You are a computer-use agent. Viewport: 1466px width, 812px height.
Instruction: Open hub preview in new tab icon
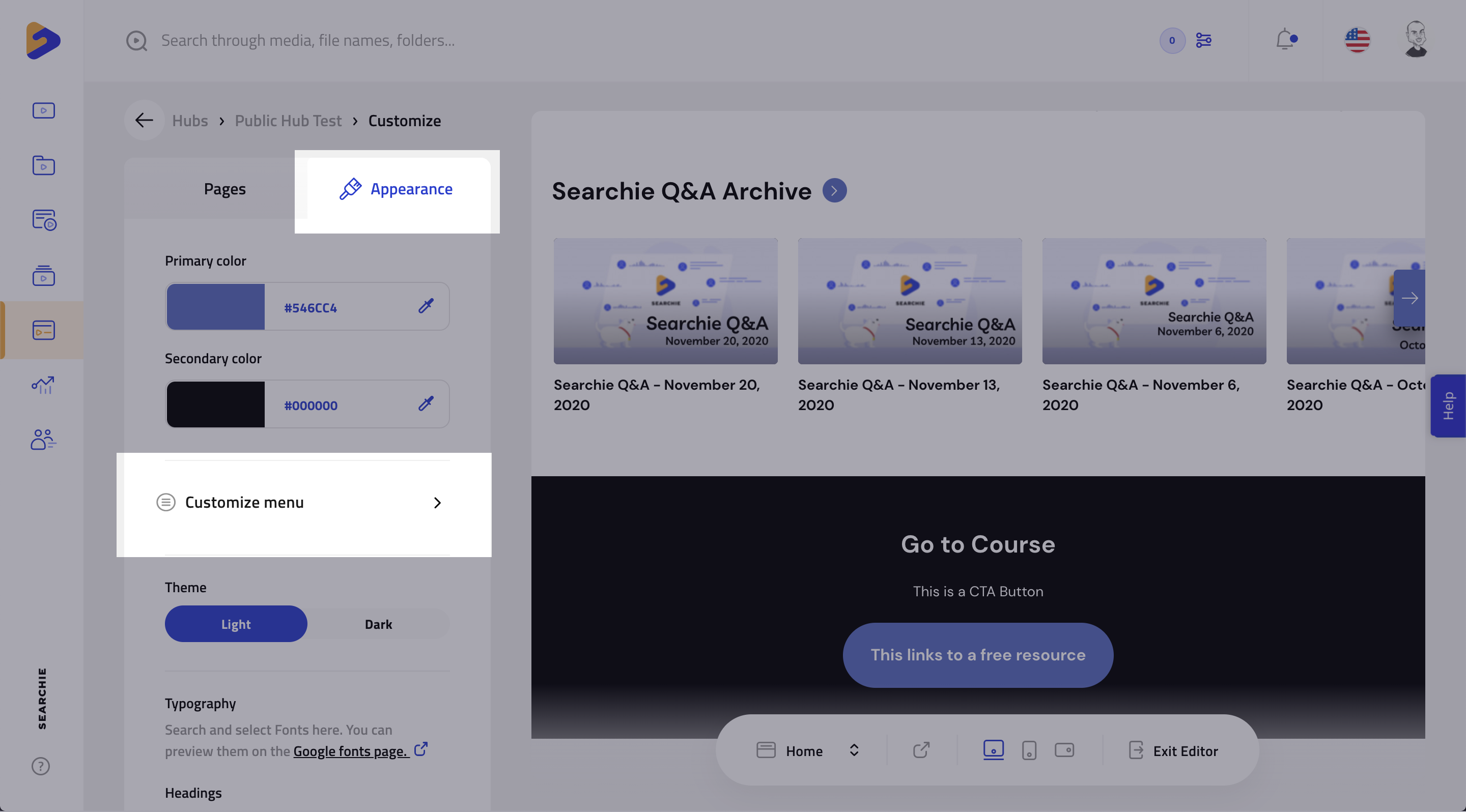pos(921,750)
